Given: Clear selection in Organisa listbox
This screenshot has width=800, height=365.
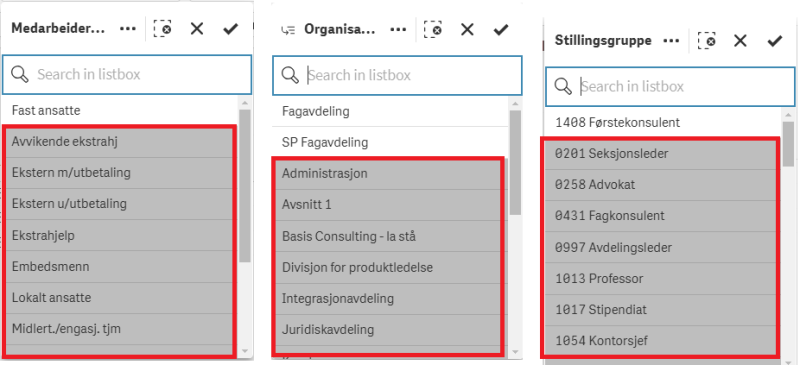Looking at the screenshot, I should point(433,30).
